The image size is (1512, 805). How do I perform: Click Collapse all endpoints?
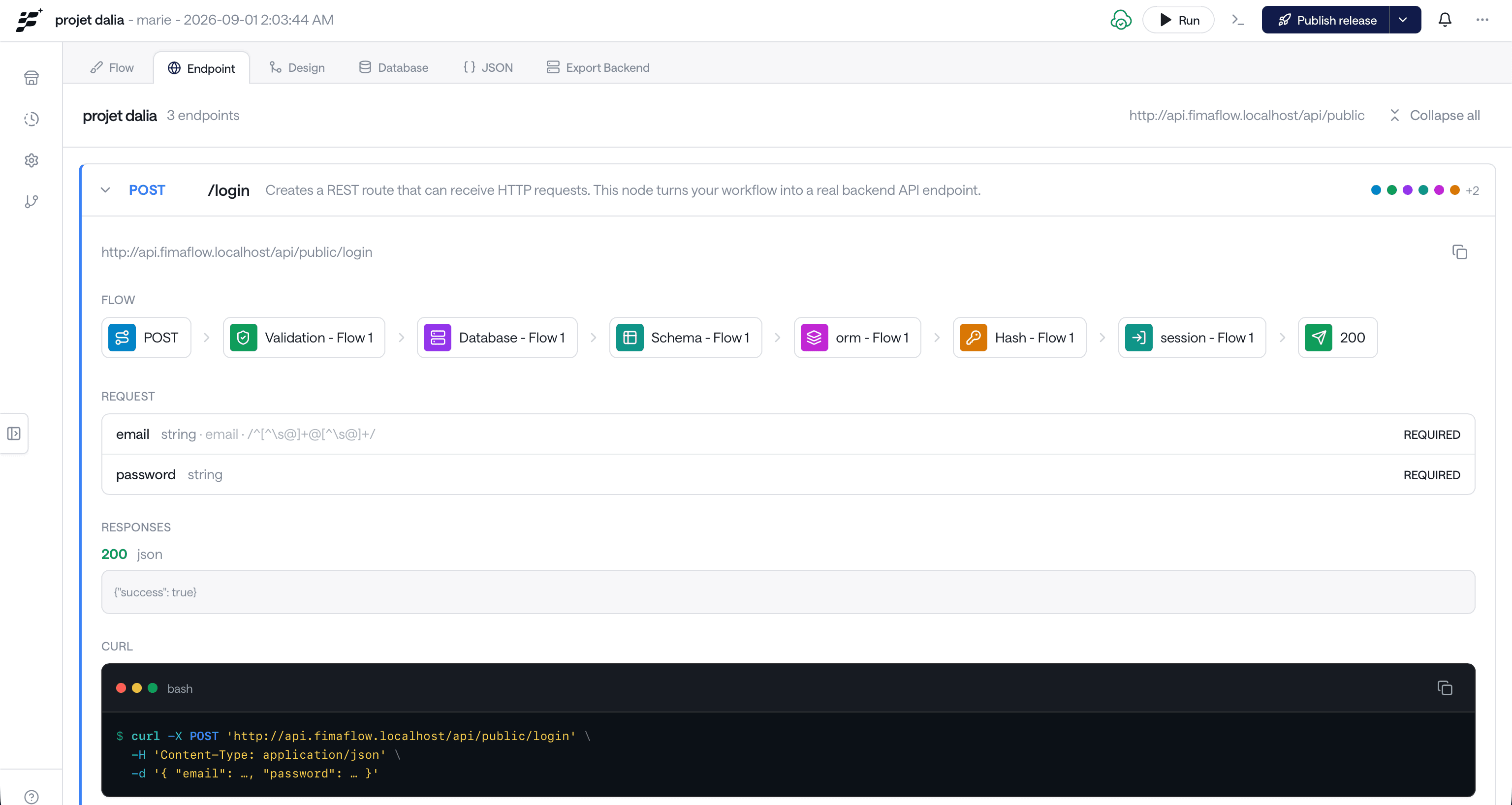(x=1435, y=116)
